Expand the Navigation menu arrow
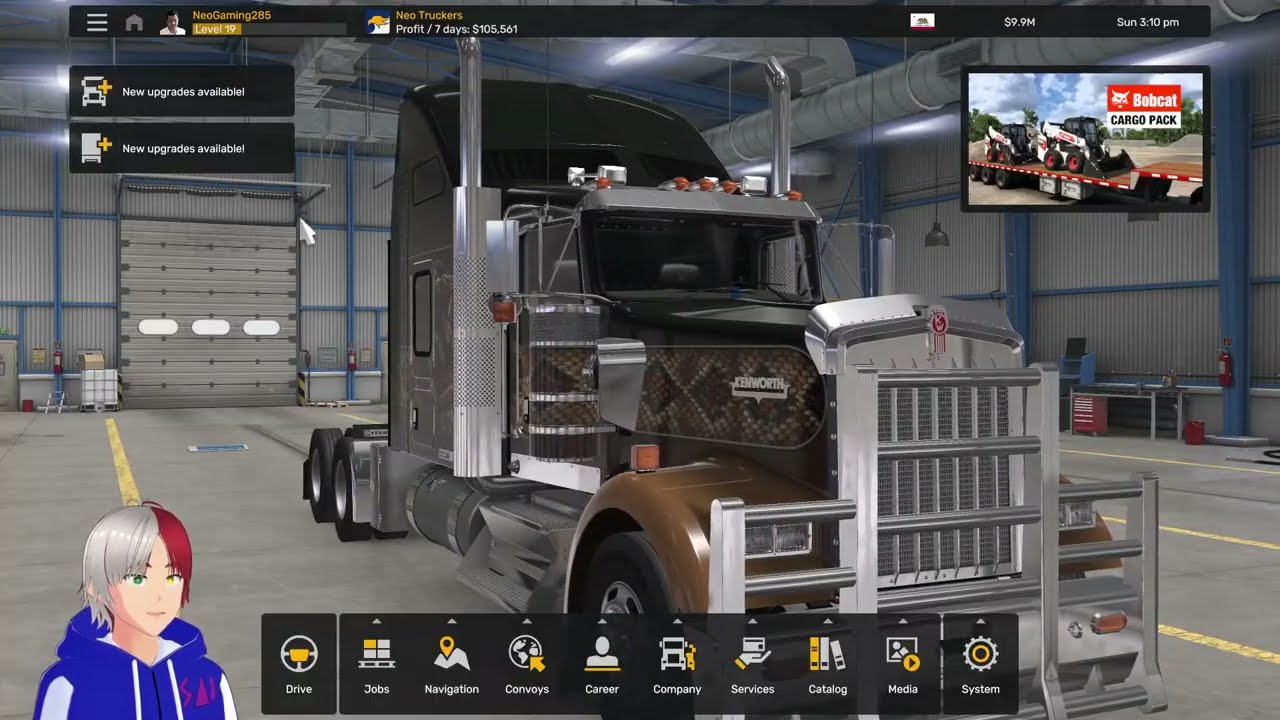The image size is (1280, 720). click(452, 621)
